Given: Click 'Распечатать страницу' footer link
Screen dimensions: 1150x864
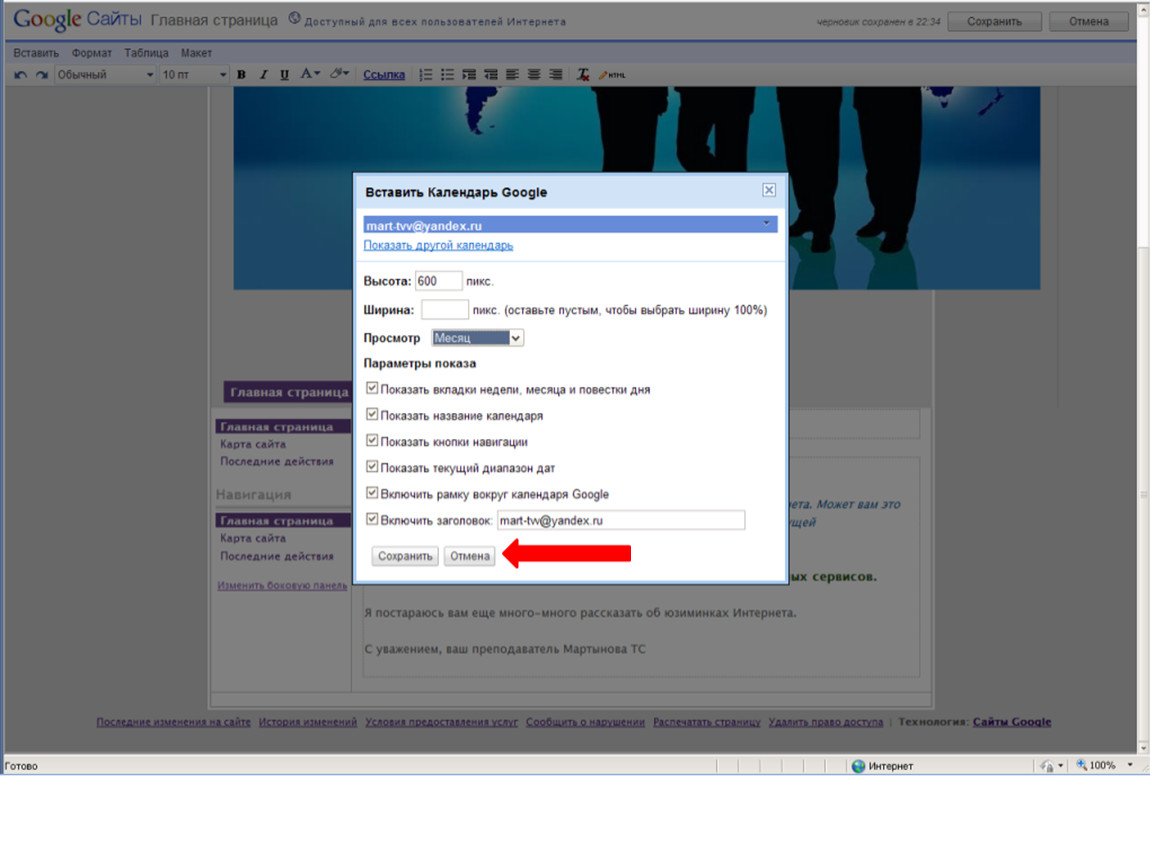Looking at the screenshot, I should click(x=707, y=722).
